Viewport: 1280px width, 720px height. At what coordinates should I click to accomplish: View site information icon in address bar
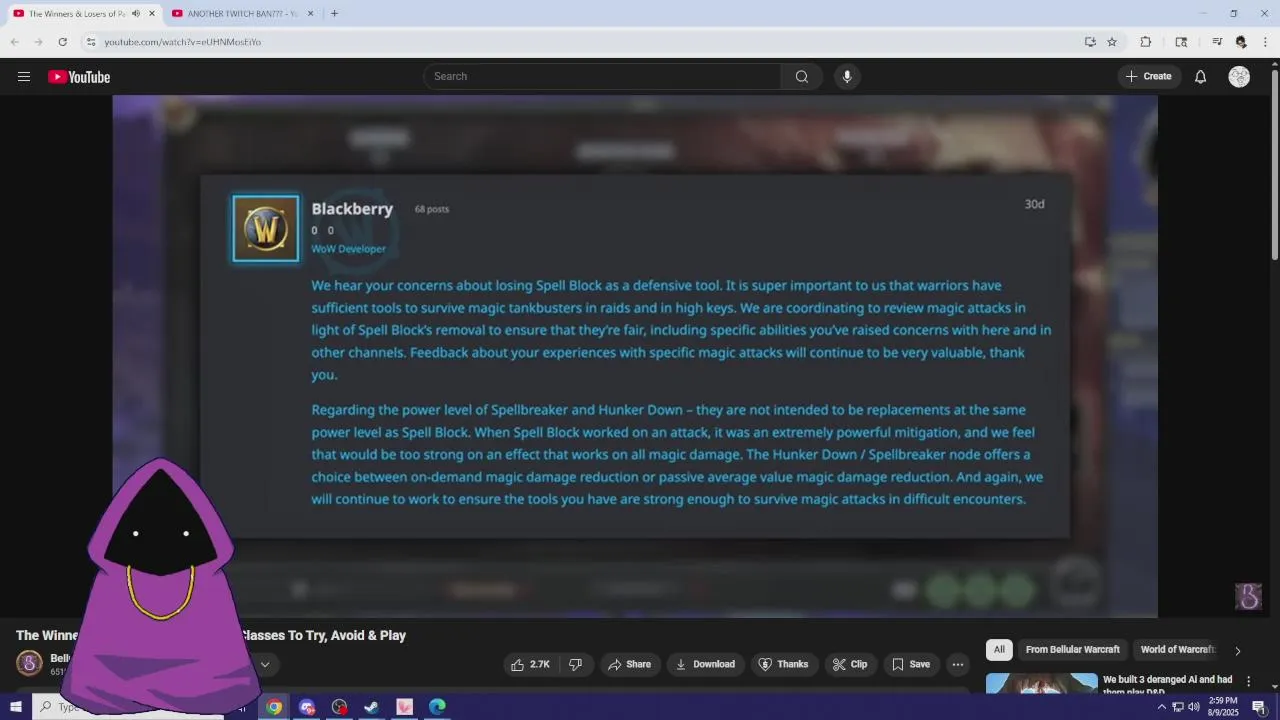(91, 42)
